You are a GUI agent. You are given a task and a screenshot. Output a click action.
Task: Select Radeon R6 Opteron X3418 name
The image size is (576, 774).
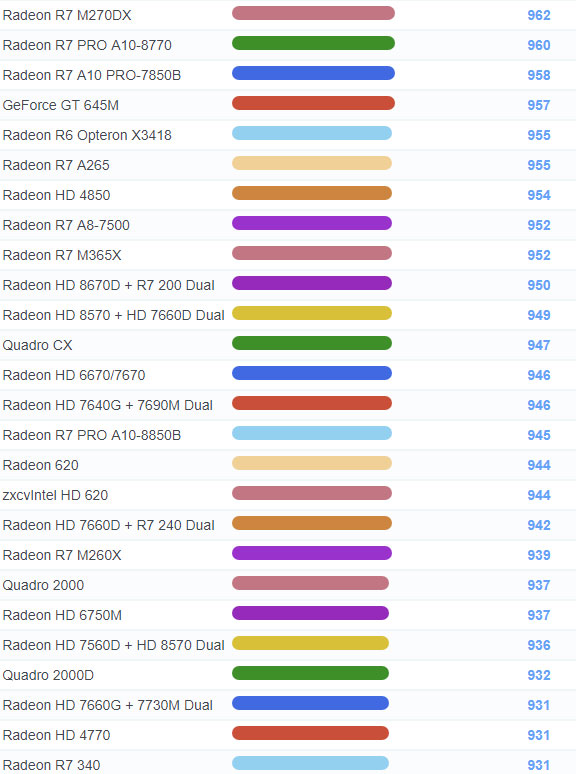click(x=87, y=135)
